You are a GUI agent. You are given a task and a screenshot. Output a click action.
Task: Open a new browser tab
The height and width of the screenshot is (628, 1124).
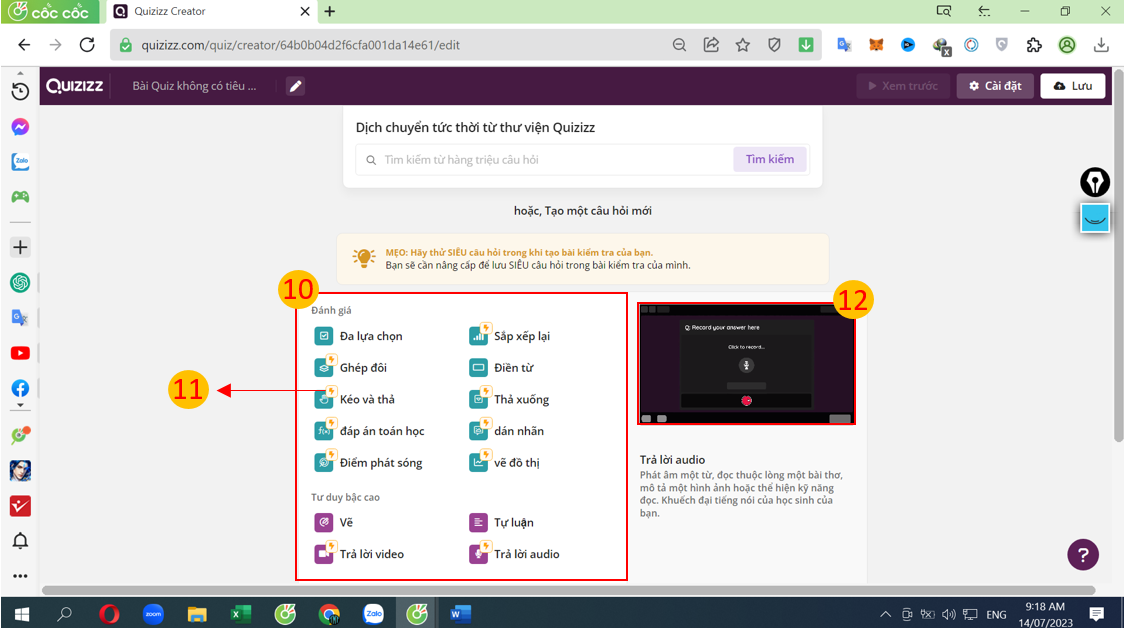pos(330,12)
